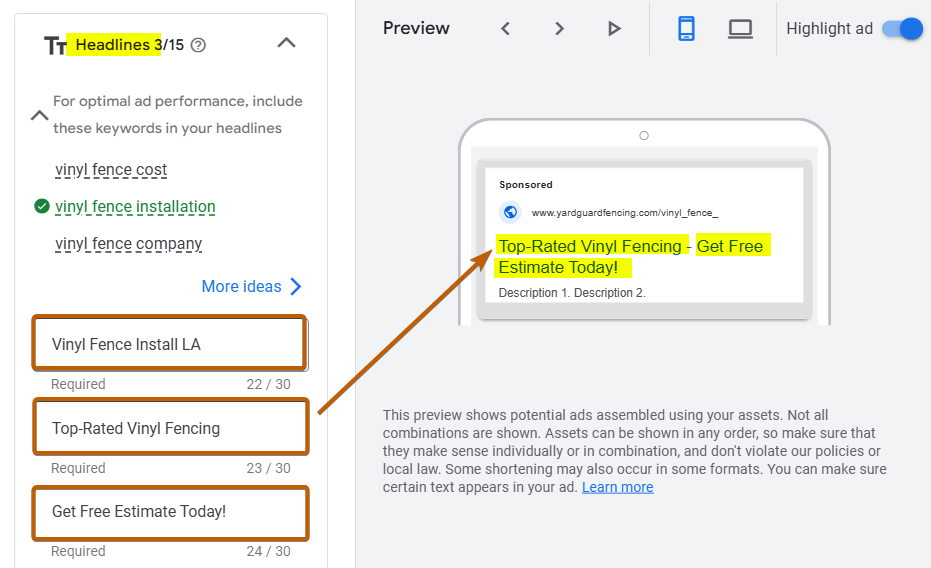Play the ad preview slideshow

tap(614, 29)
